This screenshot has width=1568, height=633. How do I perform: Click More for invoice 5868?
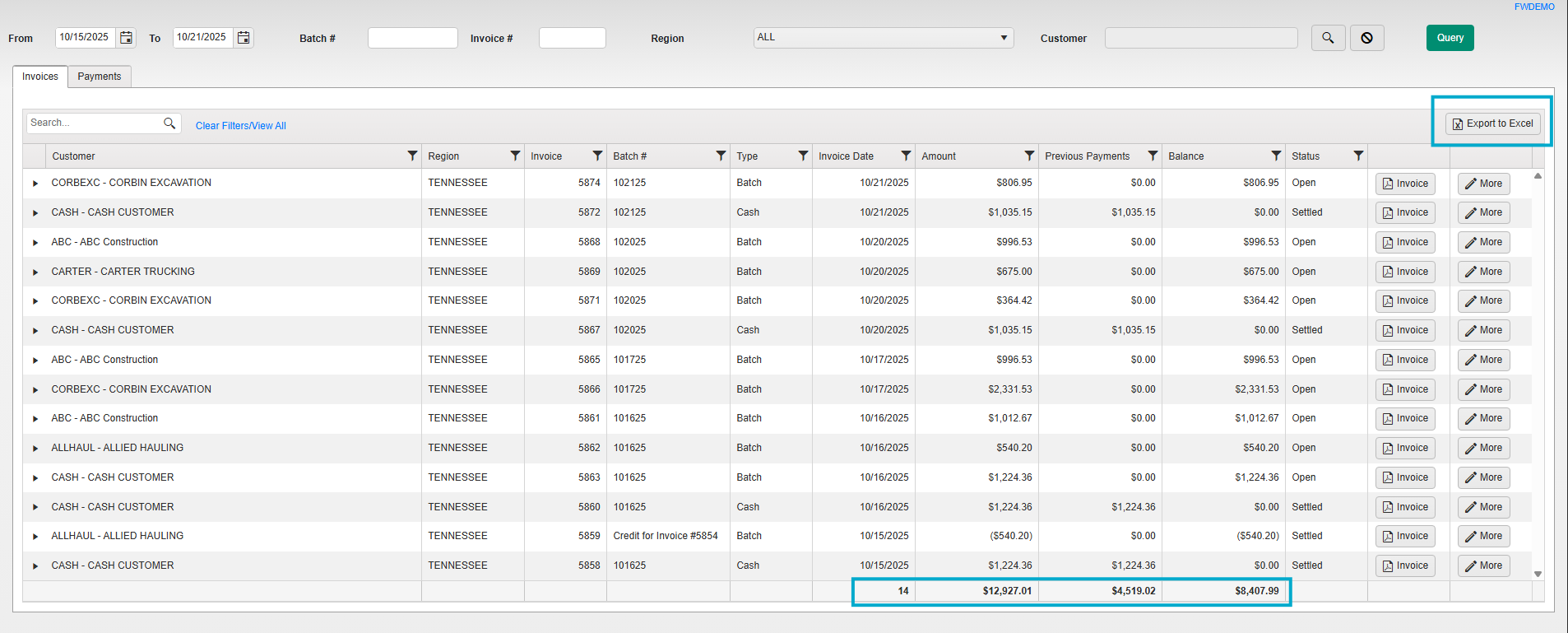[x=1483, y=242]
